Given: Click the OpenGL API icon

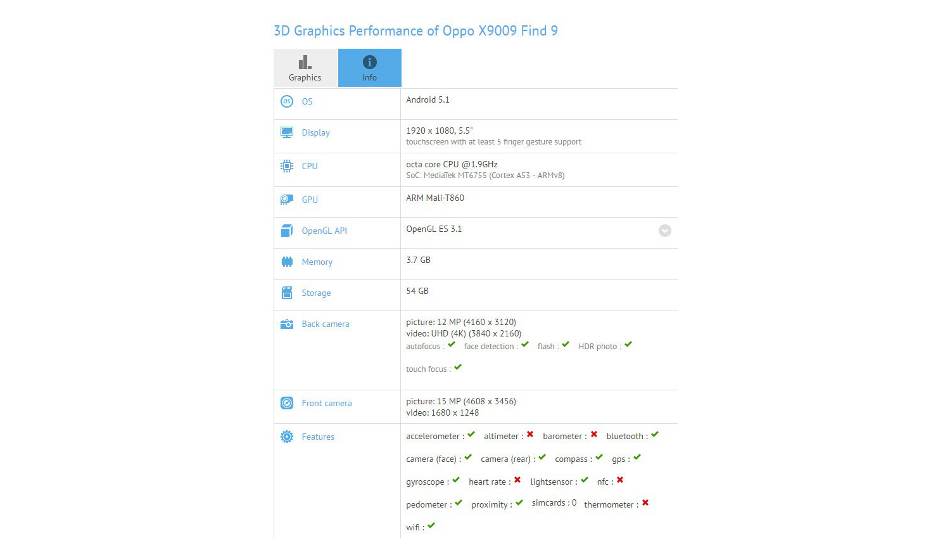Looking at the screenshot, I should click(287, 230).
